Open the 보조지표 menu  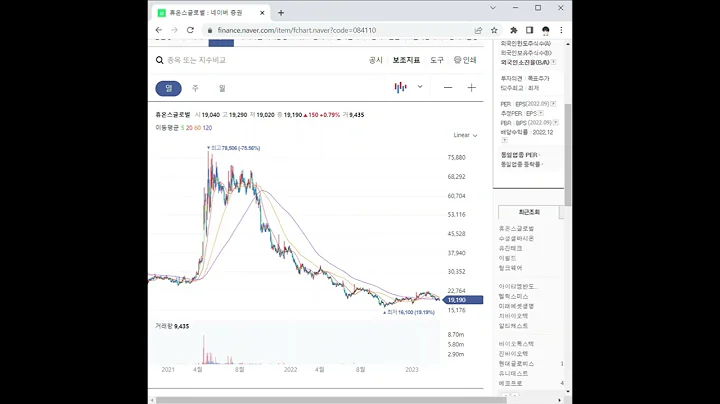(406, 60)
